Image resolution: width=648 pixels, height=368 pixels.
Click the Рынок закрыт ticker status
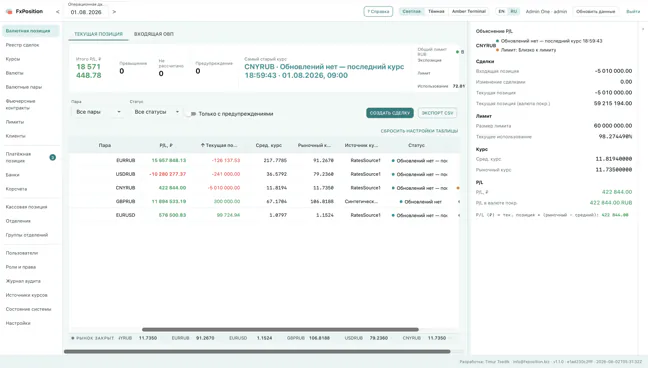[93, 338]
